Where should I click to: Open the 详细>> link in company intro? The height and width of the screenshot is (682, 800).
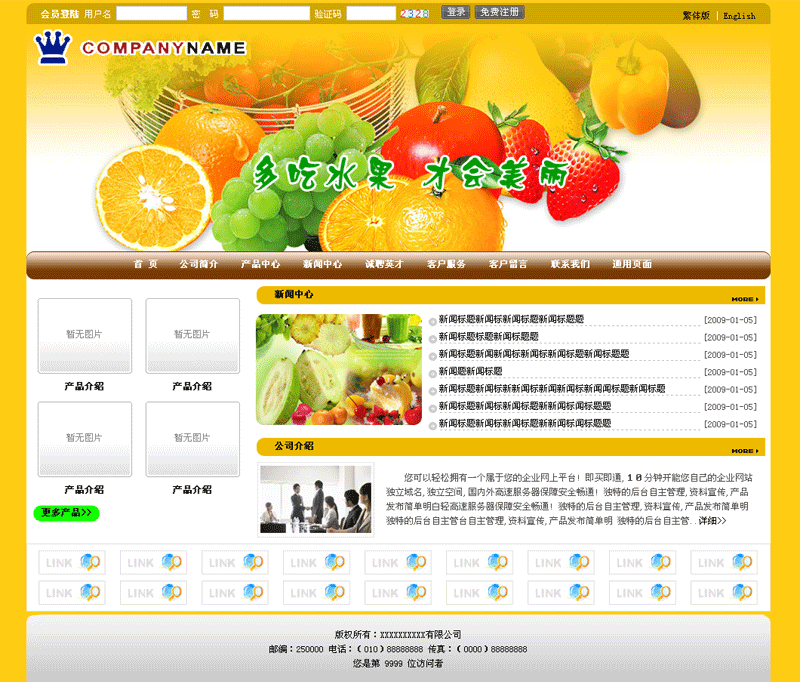712,521
